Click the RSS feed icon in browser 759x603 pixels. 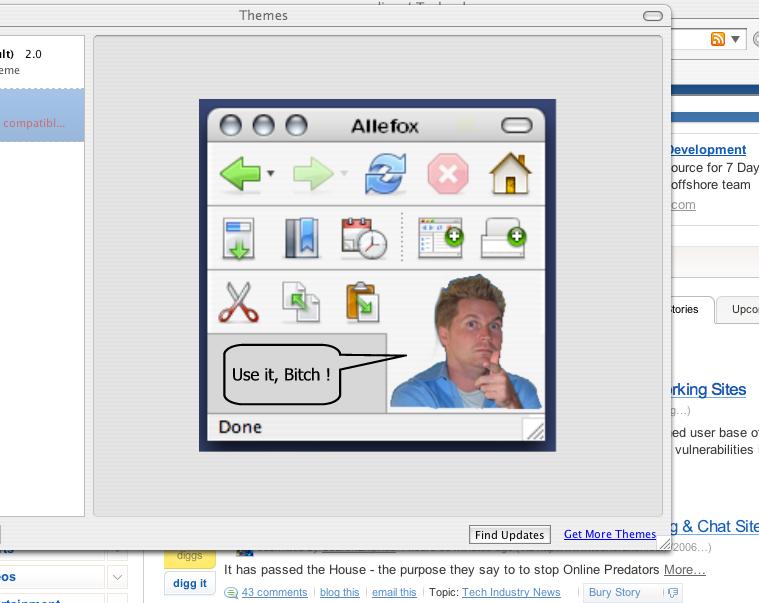(x=718, y=39)
